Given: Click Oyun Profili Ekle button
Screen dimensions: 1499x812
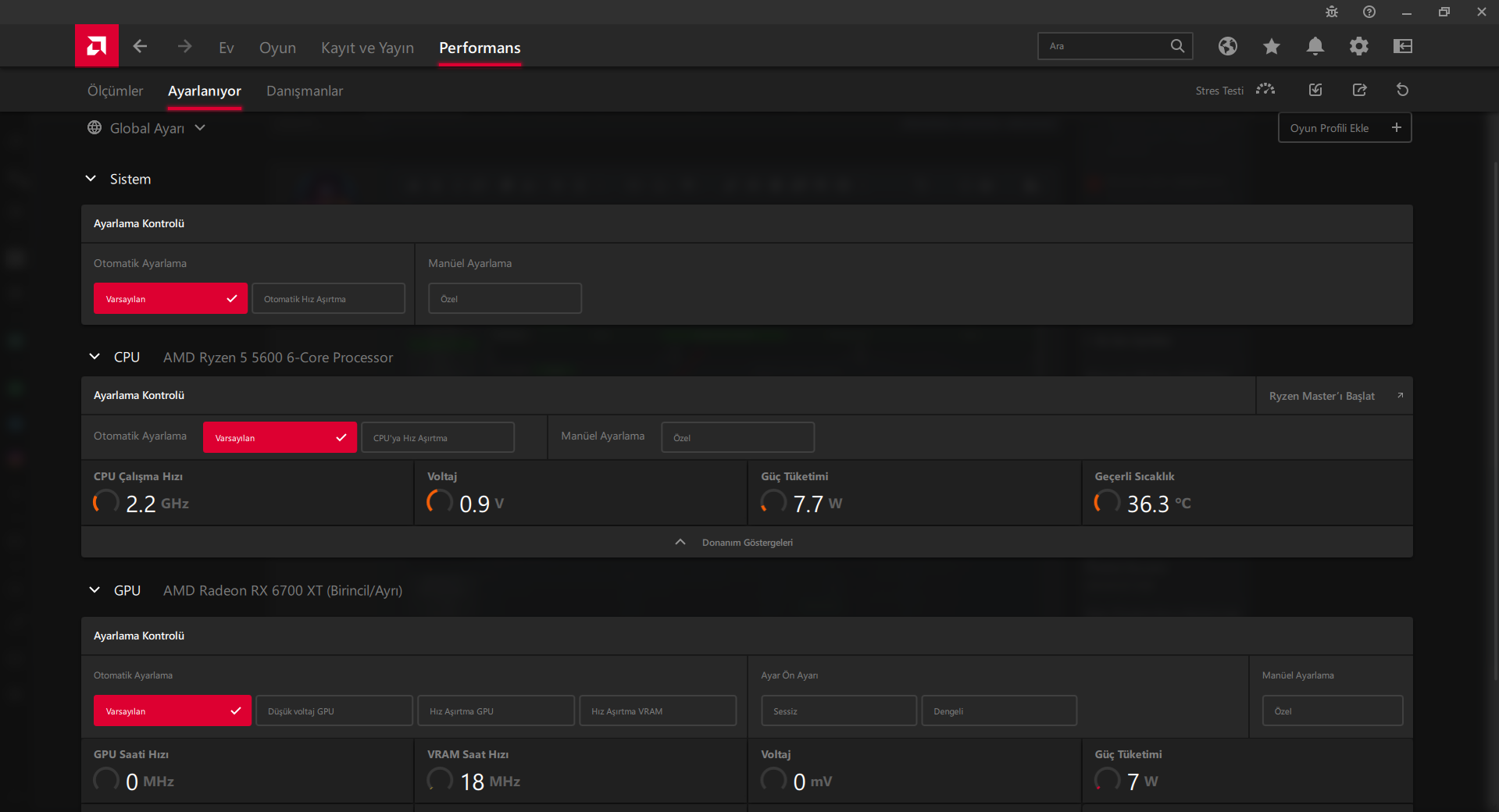Looking at the screenshot, I should click(1344, 127).
